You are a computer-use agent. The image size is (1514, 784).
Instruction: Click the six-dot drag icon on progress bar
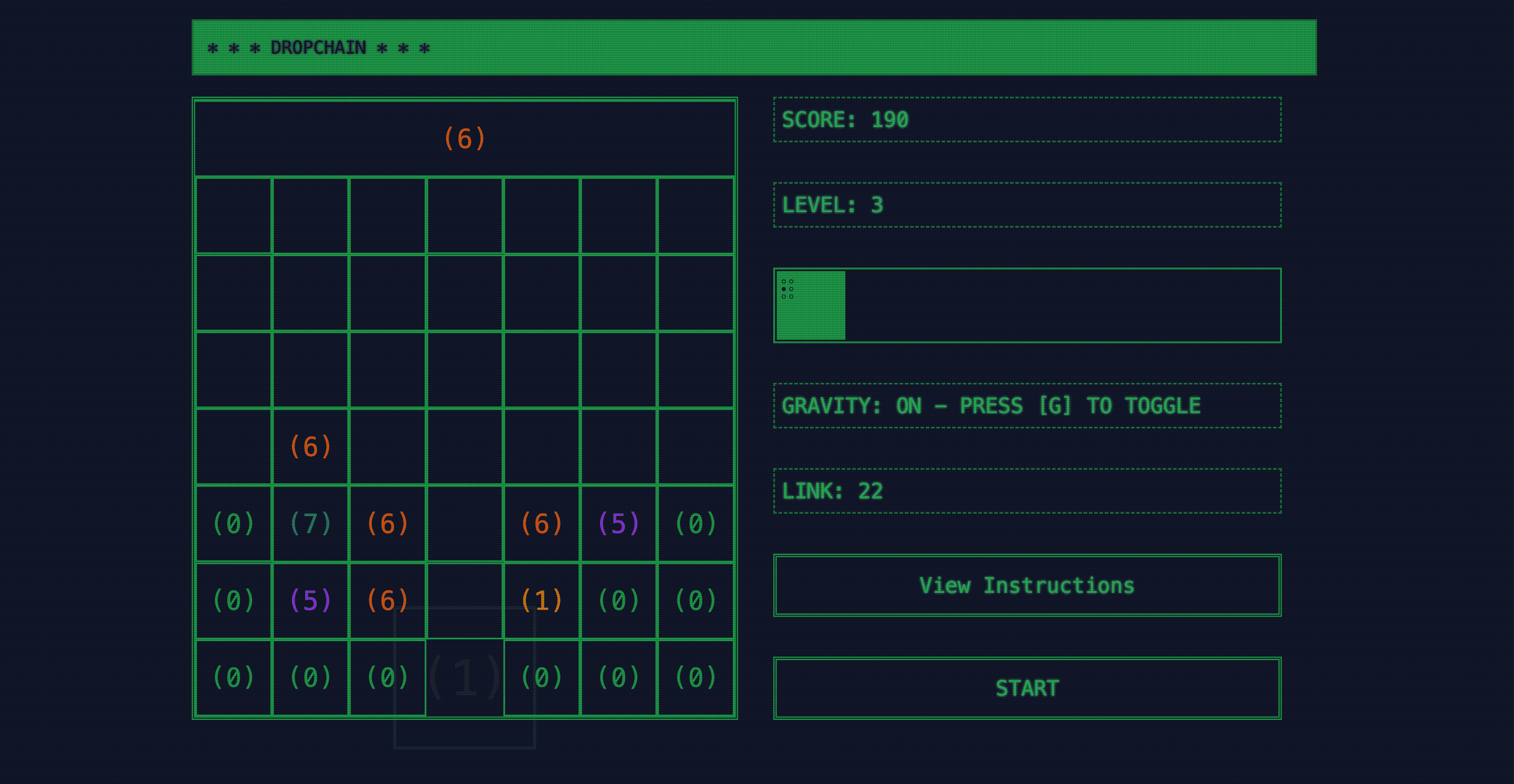point(788,289)
